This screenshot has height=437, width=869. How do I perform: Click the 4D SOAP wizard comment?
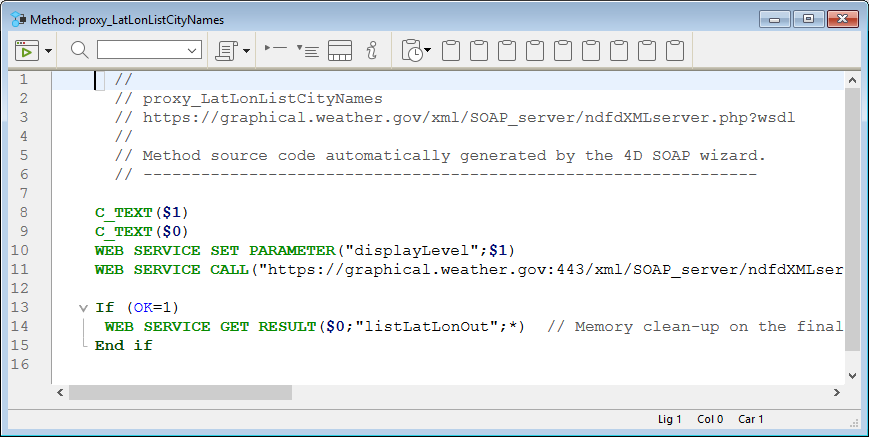click(x=440, y=156)
